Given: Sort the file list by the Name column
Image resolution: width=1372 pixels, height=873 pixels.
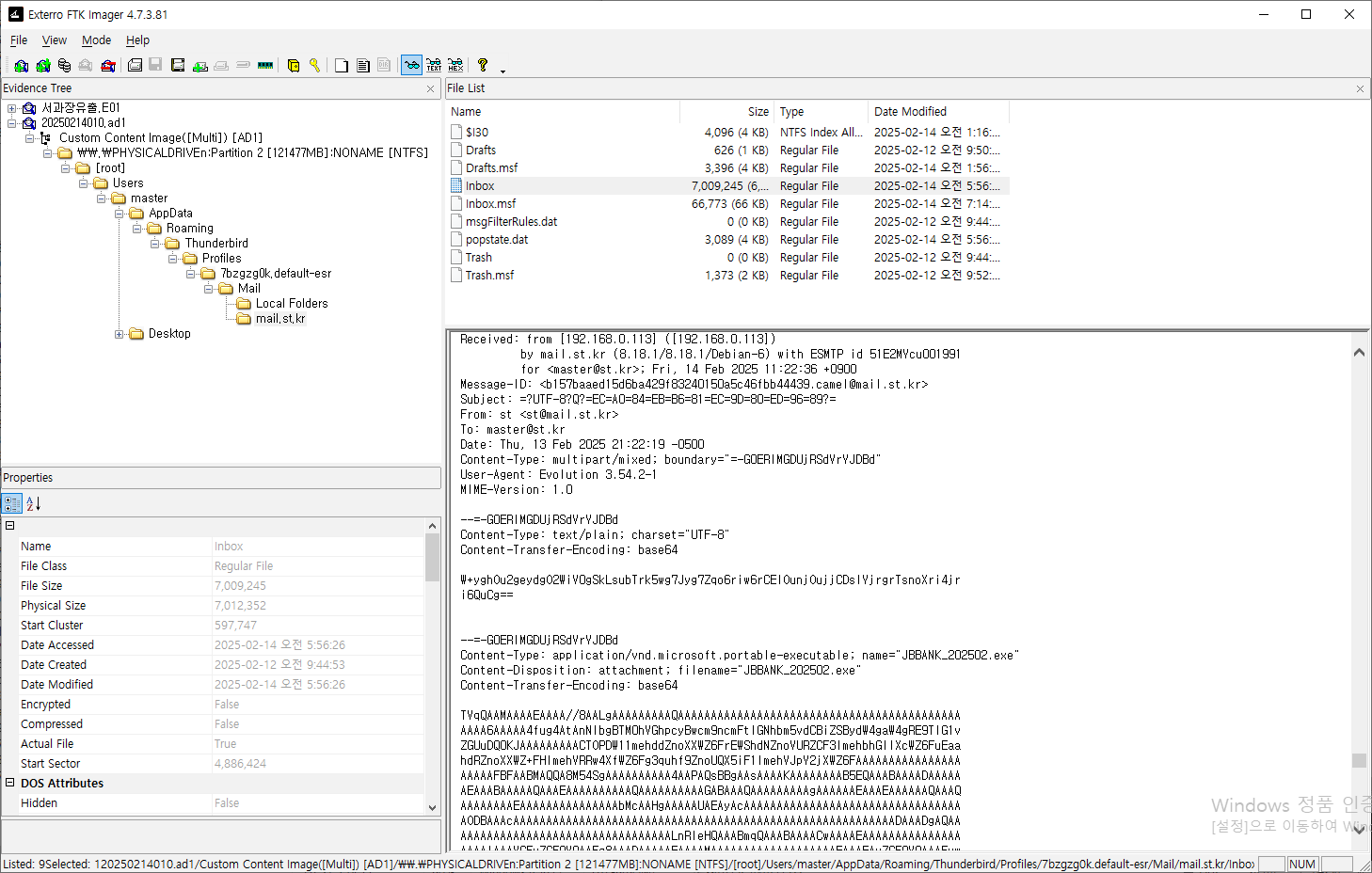Looking at the screenshot, I should pos(563,111).
